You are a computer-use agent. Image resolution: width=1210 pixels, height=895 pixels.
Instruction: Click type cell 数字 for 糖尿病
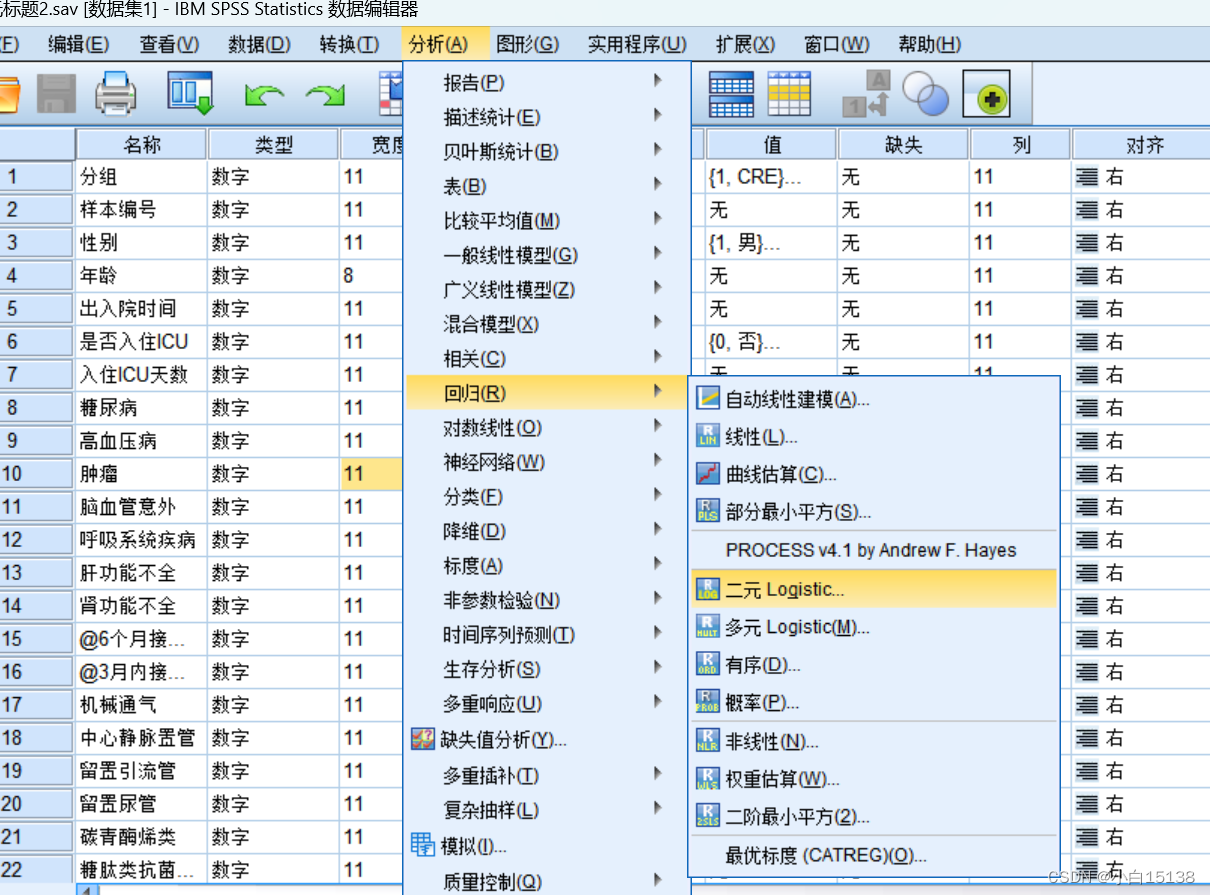tap(273, 408)
